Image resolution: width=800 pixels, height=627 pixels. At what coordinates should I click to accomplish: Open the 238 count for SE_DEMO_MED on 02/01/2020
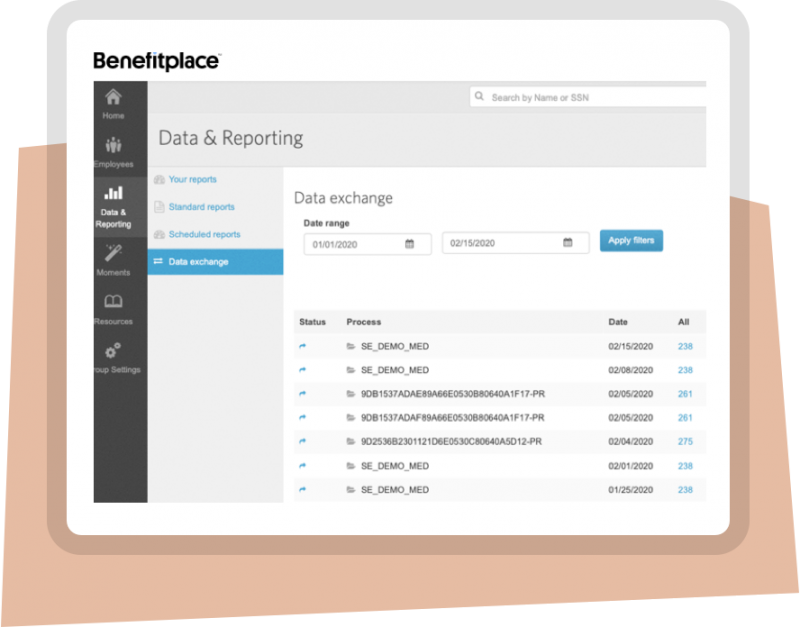pyautogui.click(x=685, y=466)
